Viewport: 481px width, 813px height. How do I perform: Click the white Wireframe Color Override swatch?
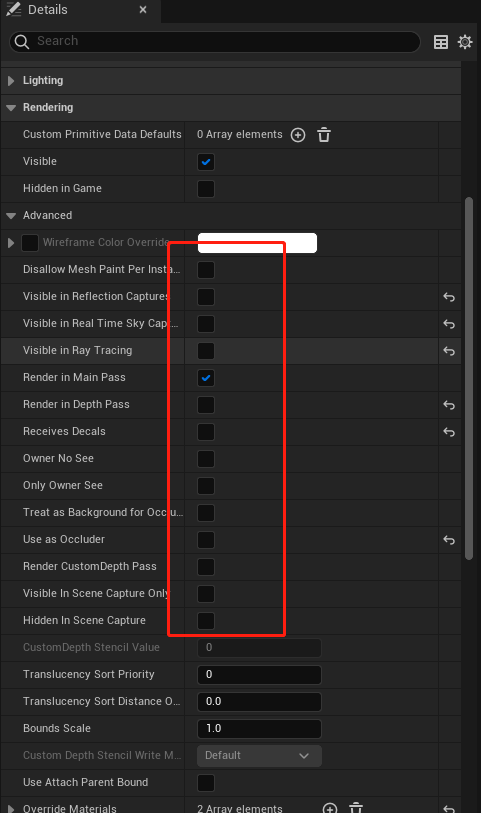257,243
